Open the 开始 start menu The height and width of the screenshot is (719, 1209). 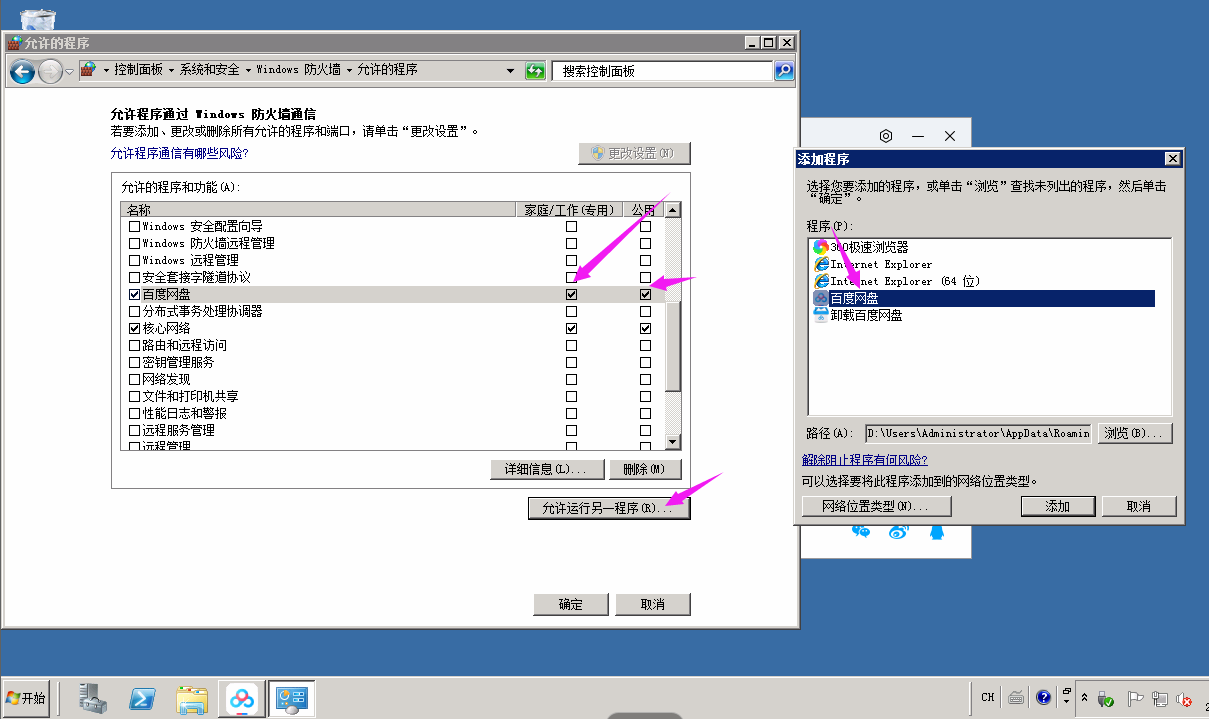coord(27,698)
